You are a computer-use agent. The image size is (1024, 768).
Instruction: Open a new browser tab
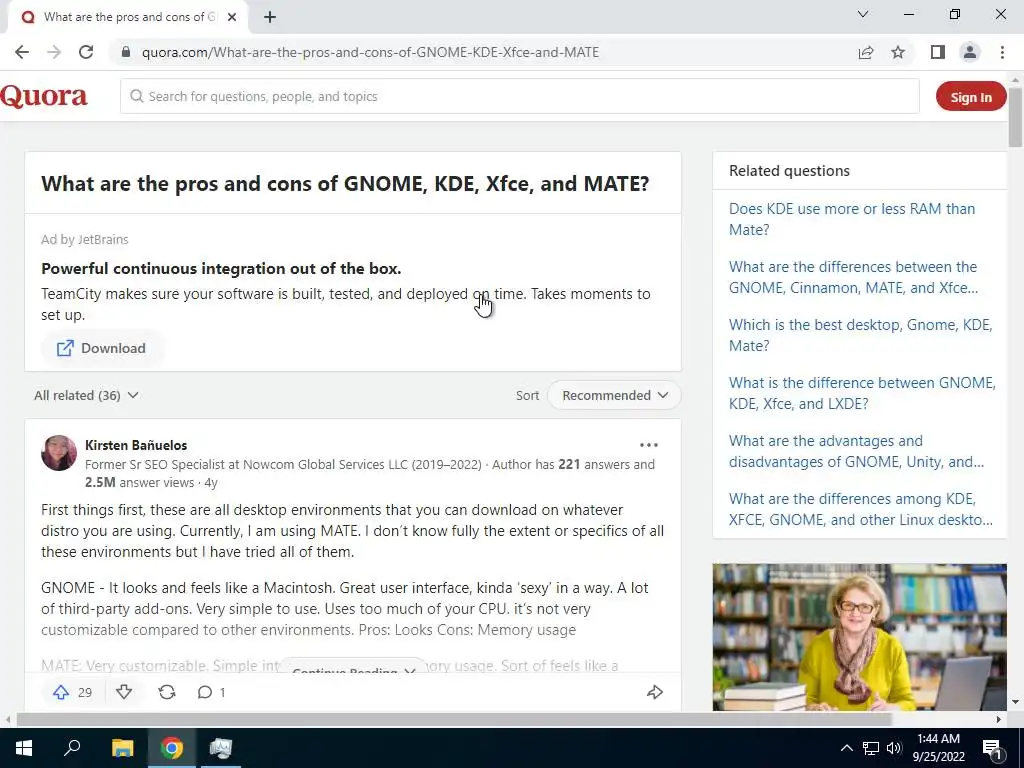pyautogui.click(x=270, y=17)
